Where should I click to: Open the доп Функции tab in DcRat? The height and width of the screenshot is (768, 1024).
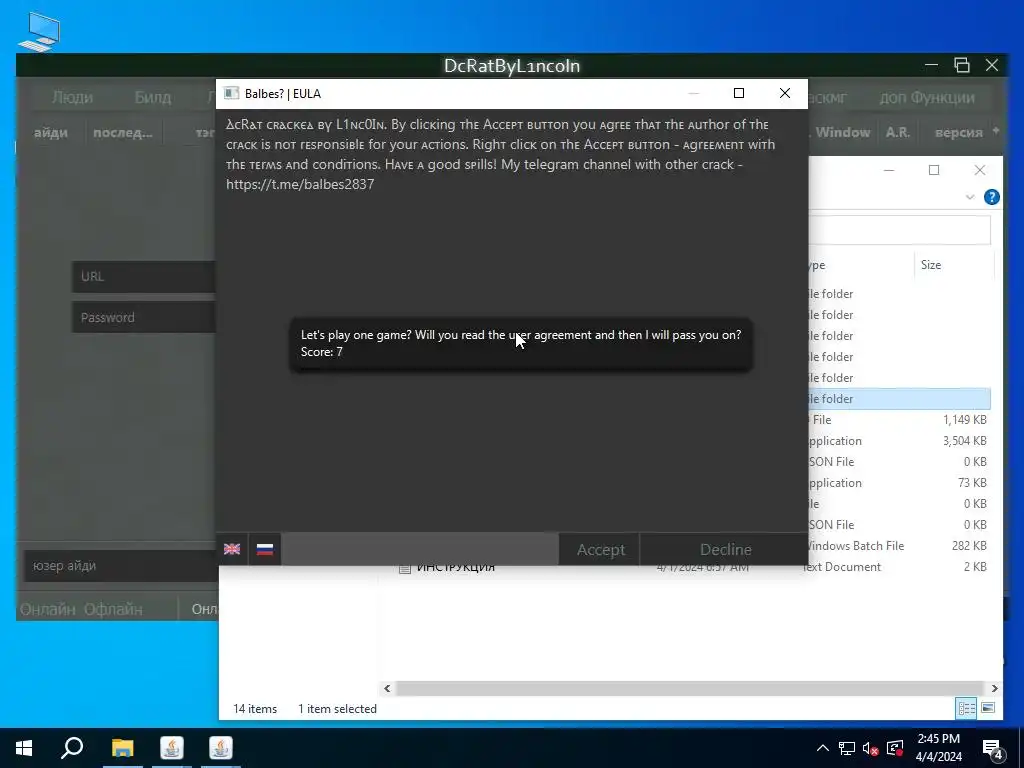coord(927,97)
